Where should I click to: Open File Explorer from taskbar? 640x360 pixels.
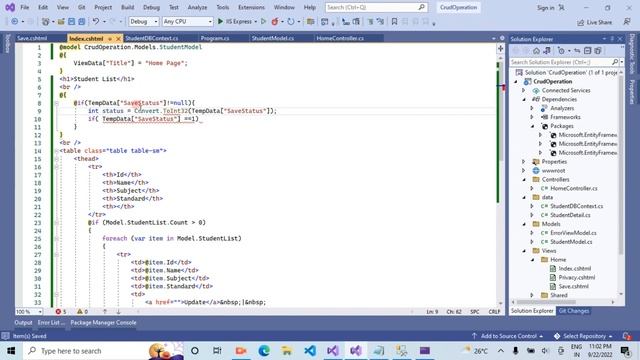(287, 351)
